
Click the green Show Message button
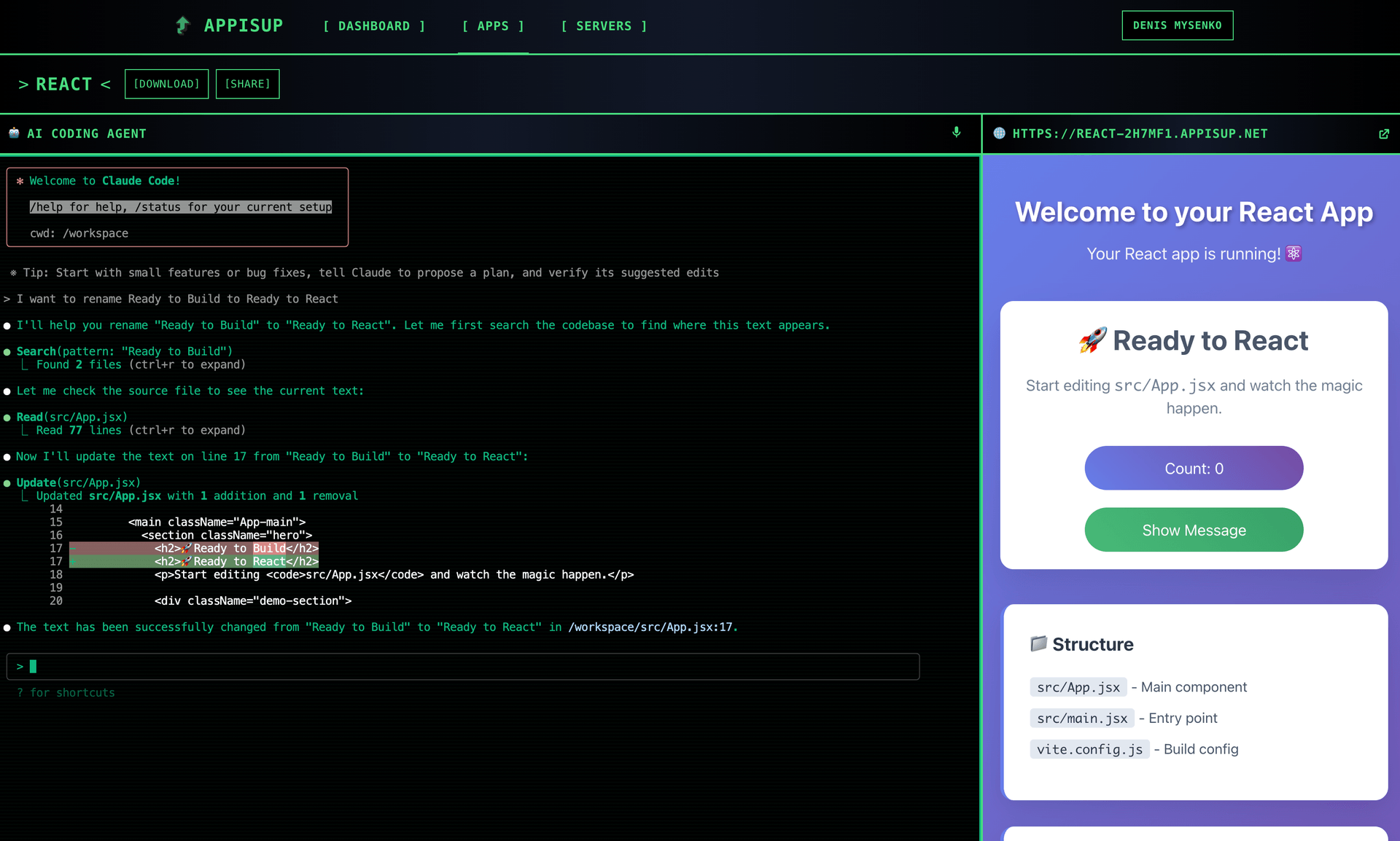[x=1194, y=531]
